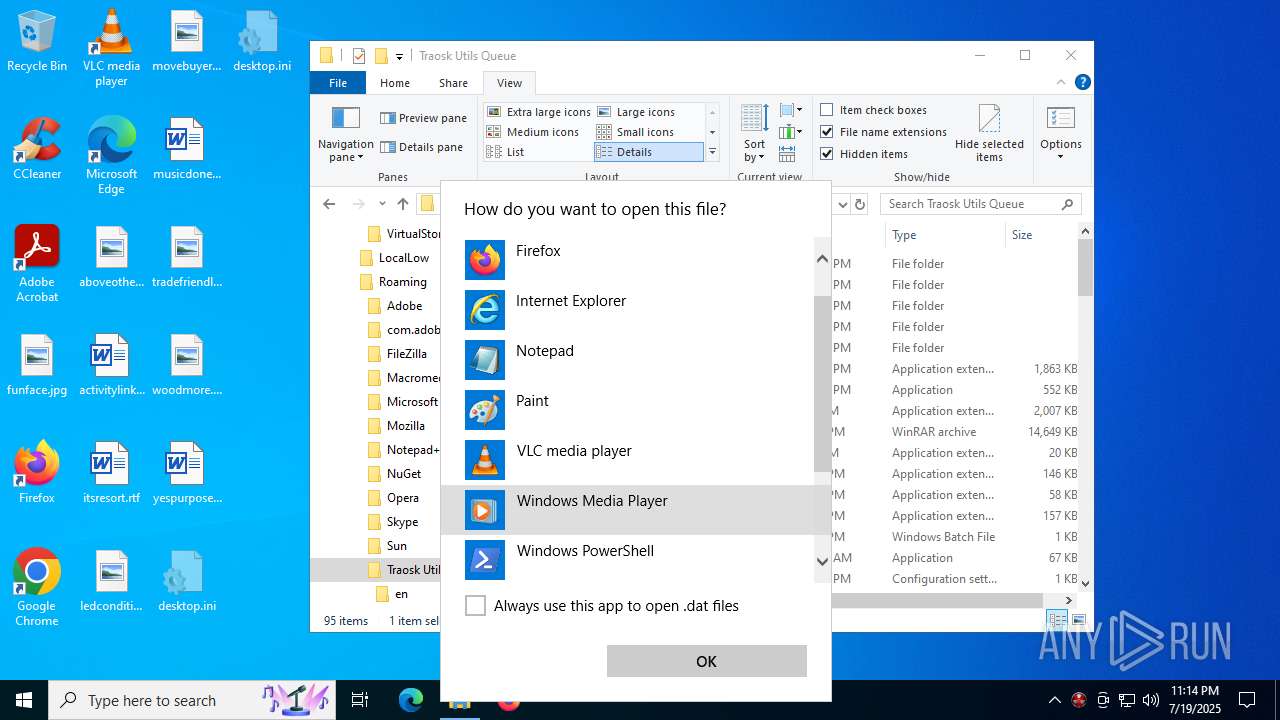Go up one folder level
This screenshot has width=1280, height=720.
click(403, 204)
